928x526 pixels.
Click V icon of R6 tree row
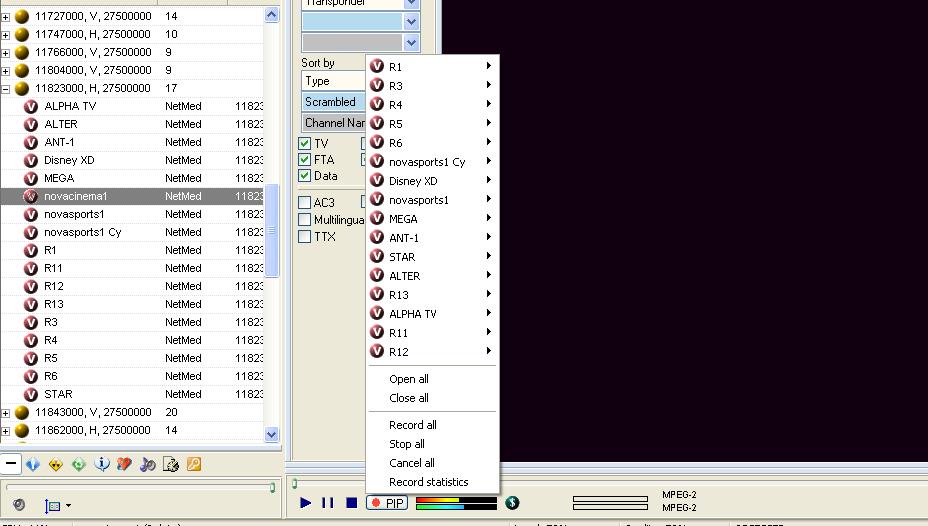(31, 376)
